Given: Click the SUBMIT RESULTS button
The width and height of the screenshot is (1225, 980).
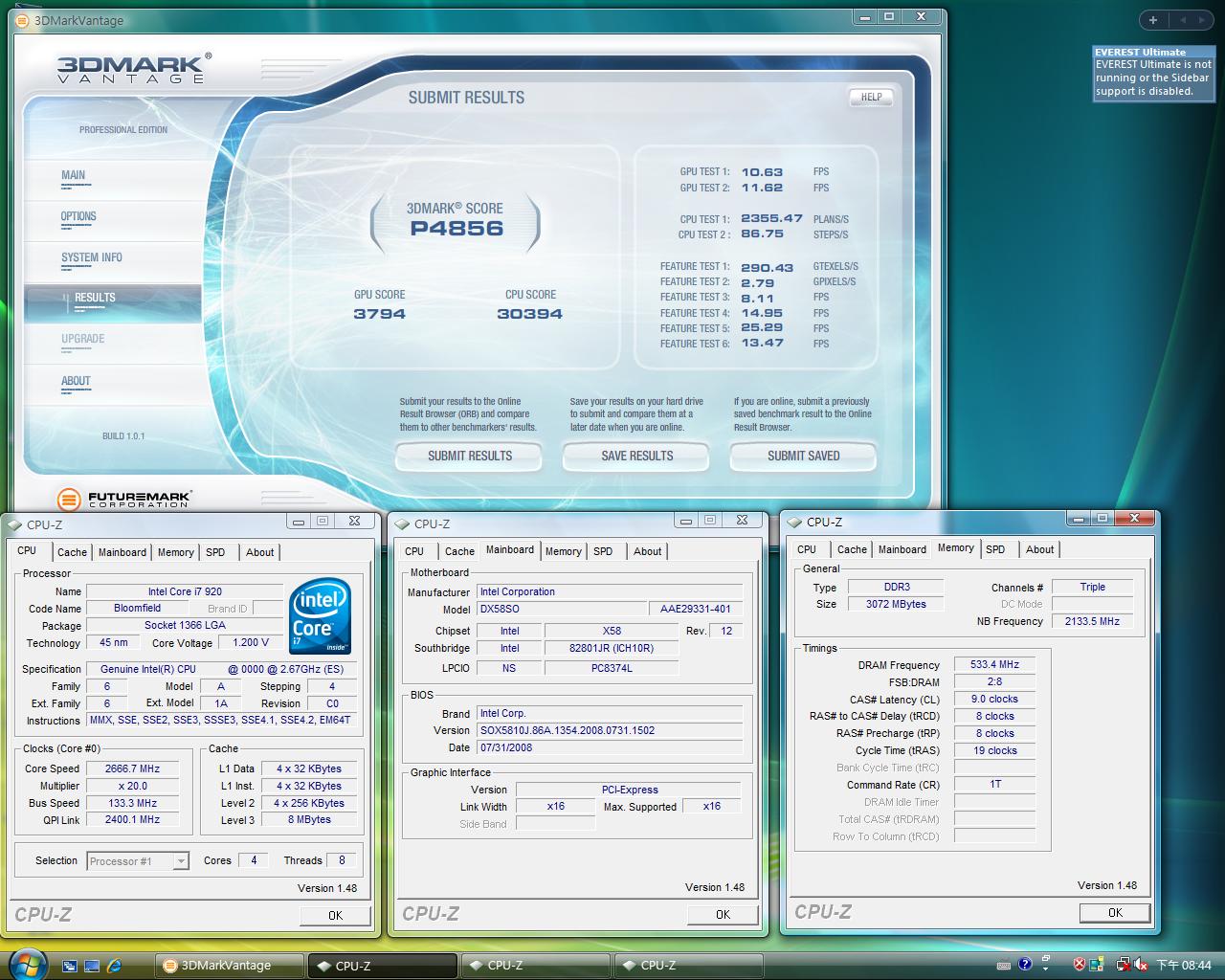Looking at the screenshot, I should (x=469, y=456).
